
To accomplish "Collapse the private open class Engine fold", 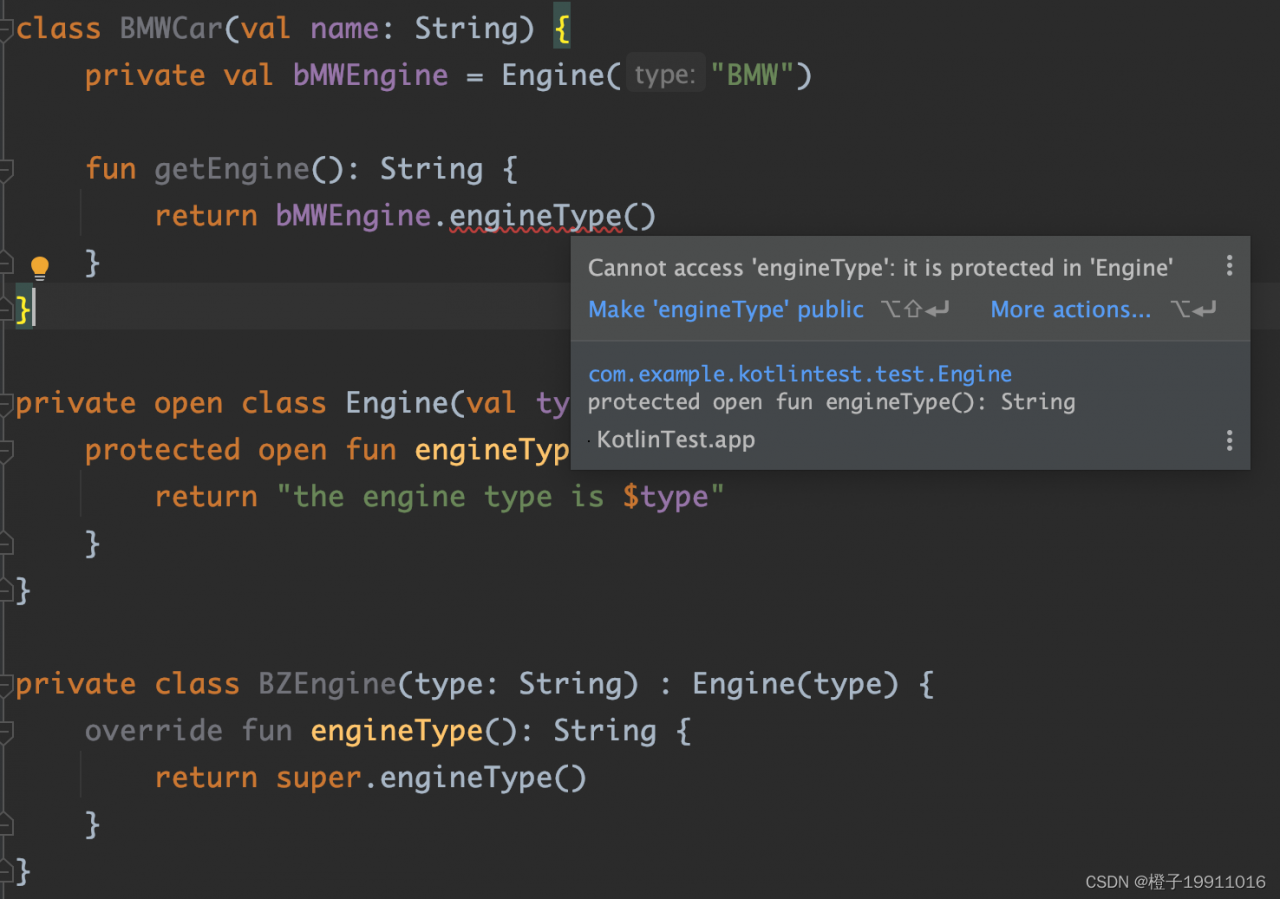I will pos(6,404).
